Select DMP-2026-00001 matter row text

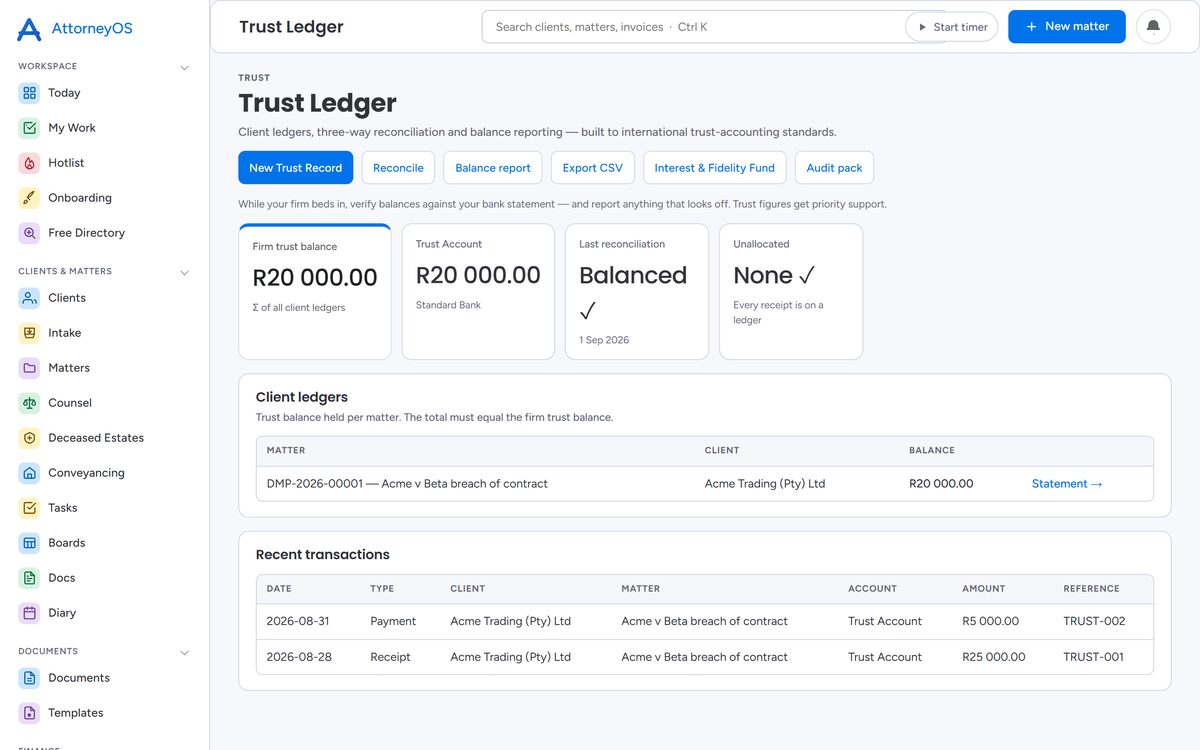pyautogui.click(x=407, y=484)
